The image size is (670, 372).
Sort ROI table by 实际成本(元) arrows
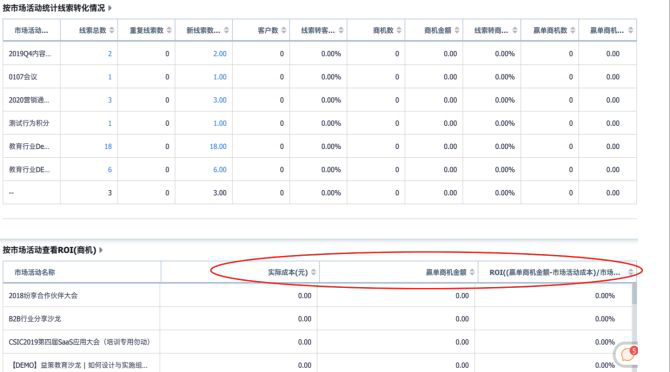tap(313, 272)
